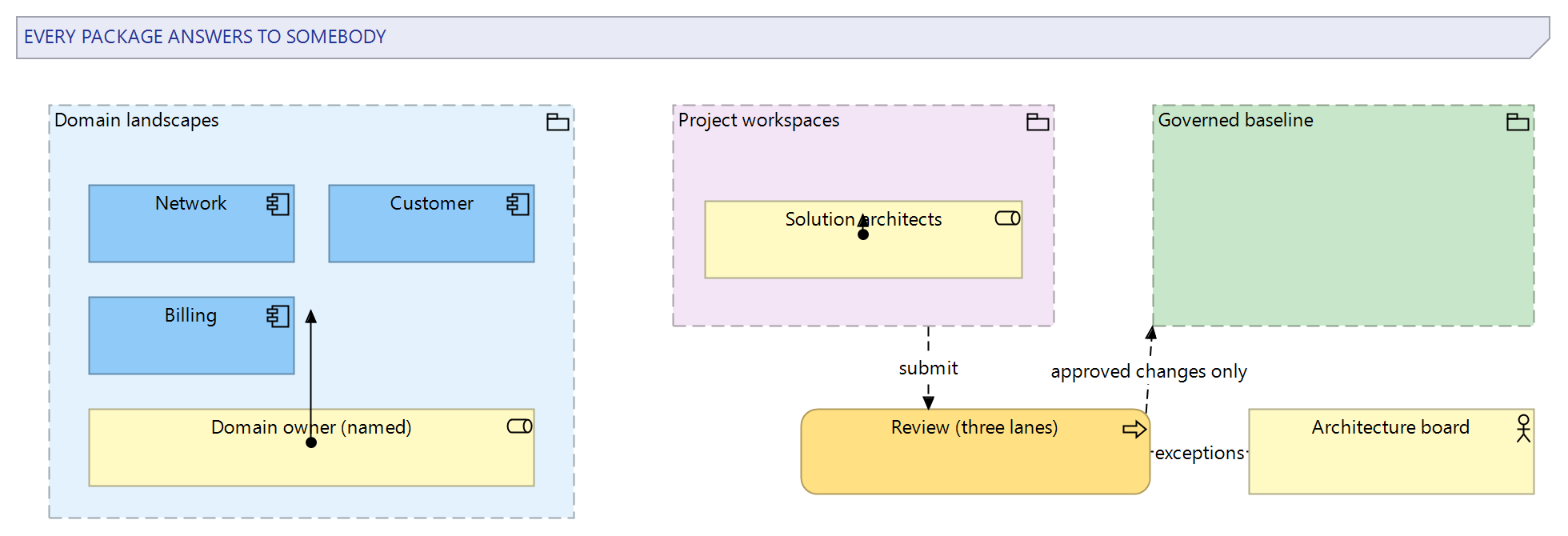Click the Architecture board actor icon
Viewport: 1568px width, 536px height.
(x=1523, y=428)
